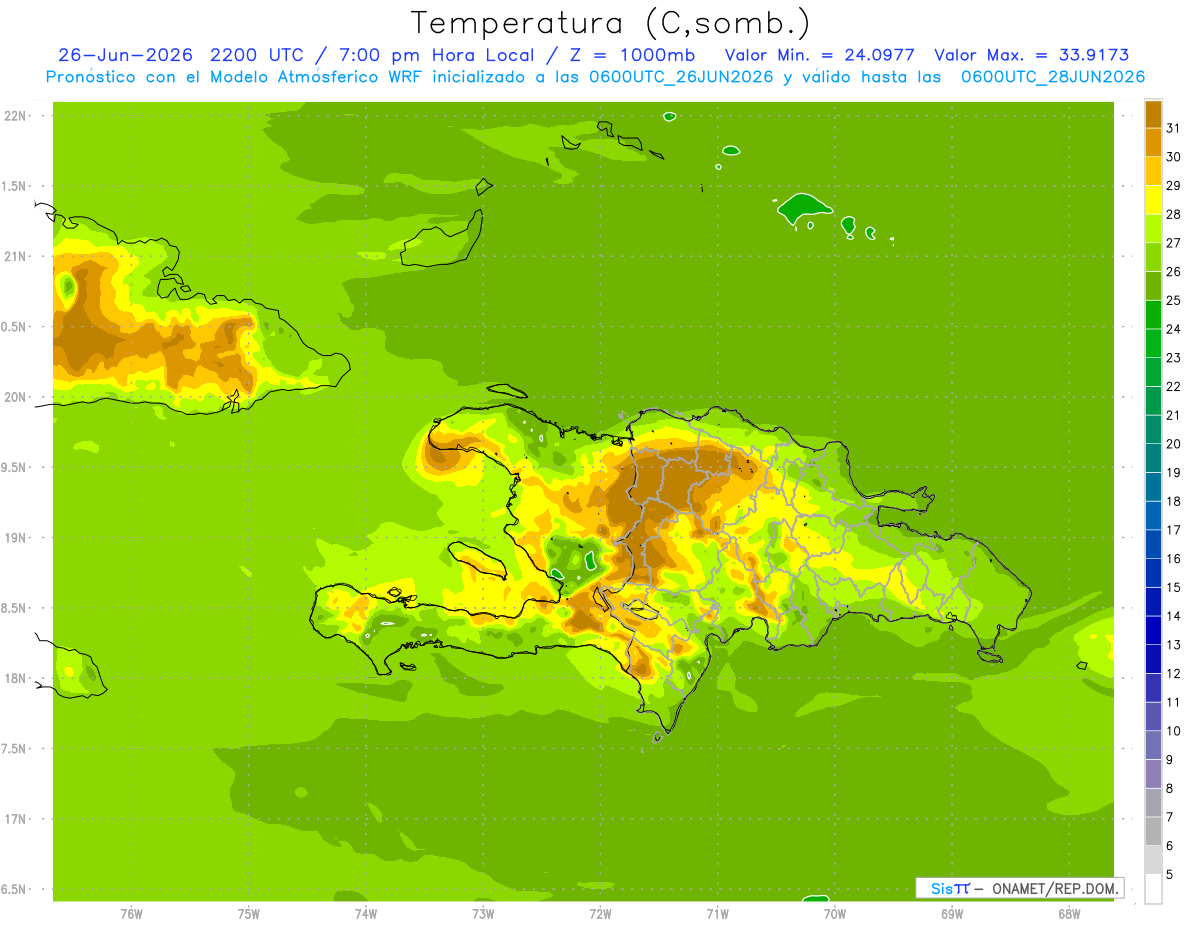Pick the yellow swatch between 28 and 29

click(x=1153, y=200)
